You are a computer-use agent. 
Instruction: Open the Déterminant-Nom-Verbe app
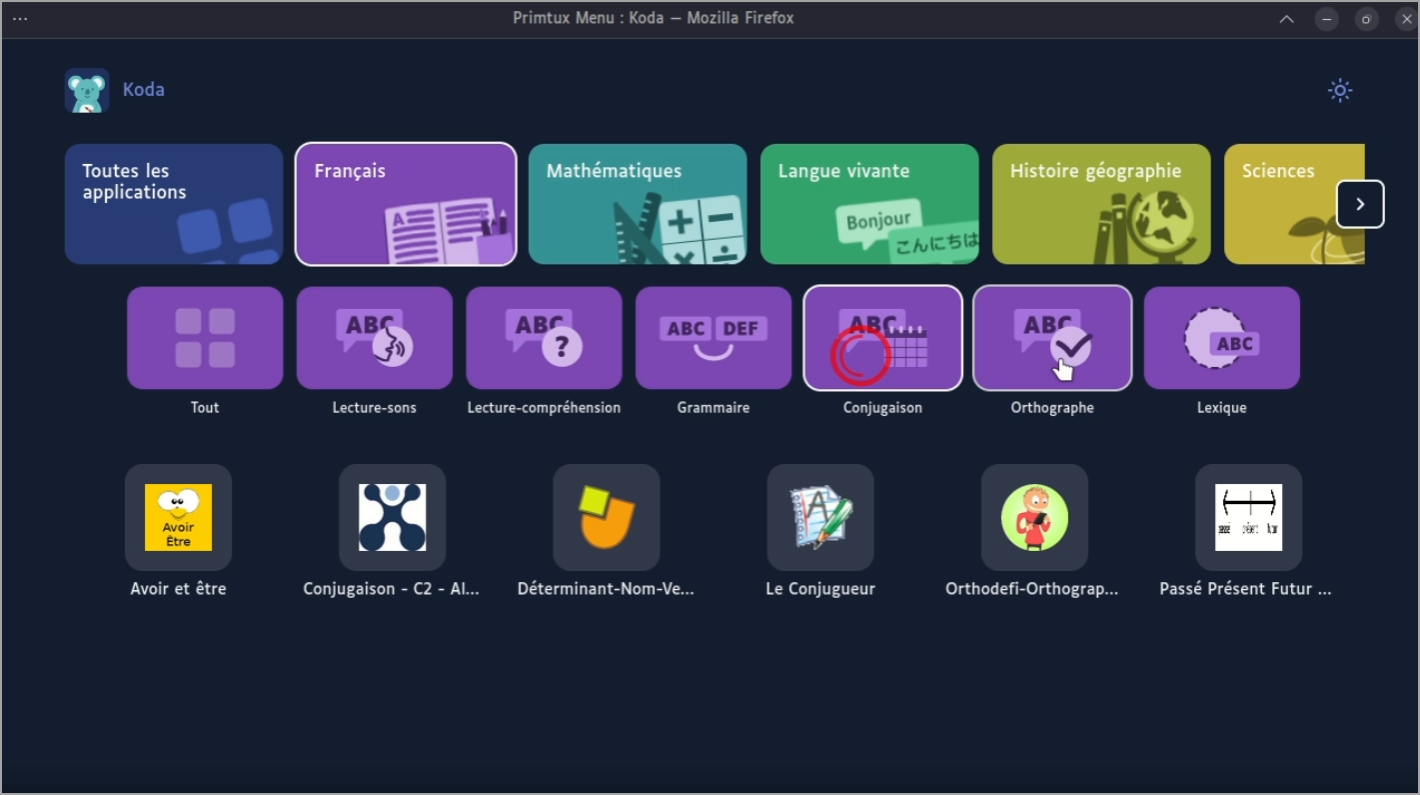point(606,517)
